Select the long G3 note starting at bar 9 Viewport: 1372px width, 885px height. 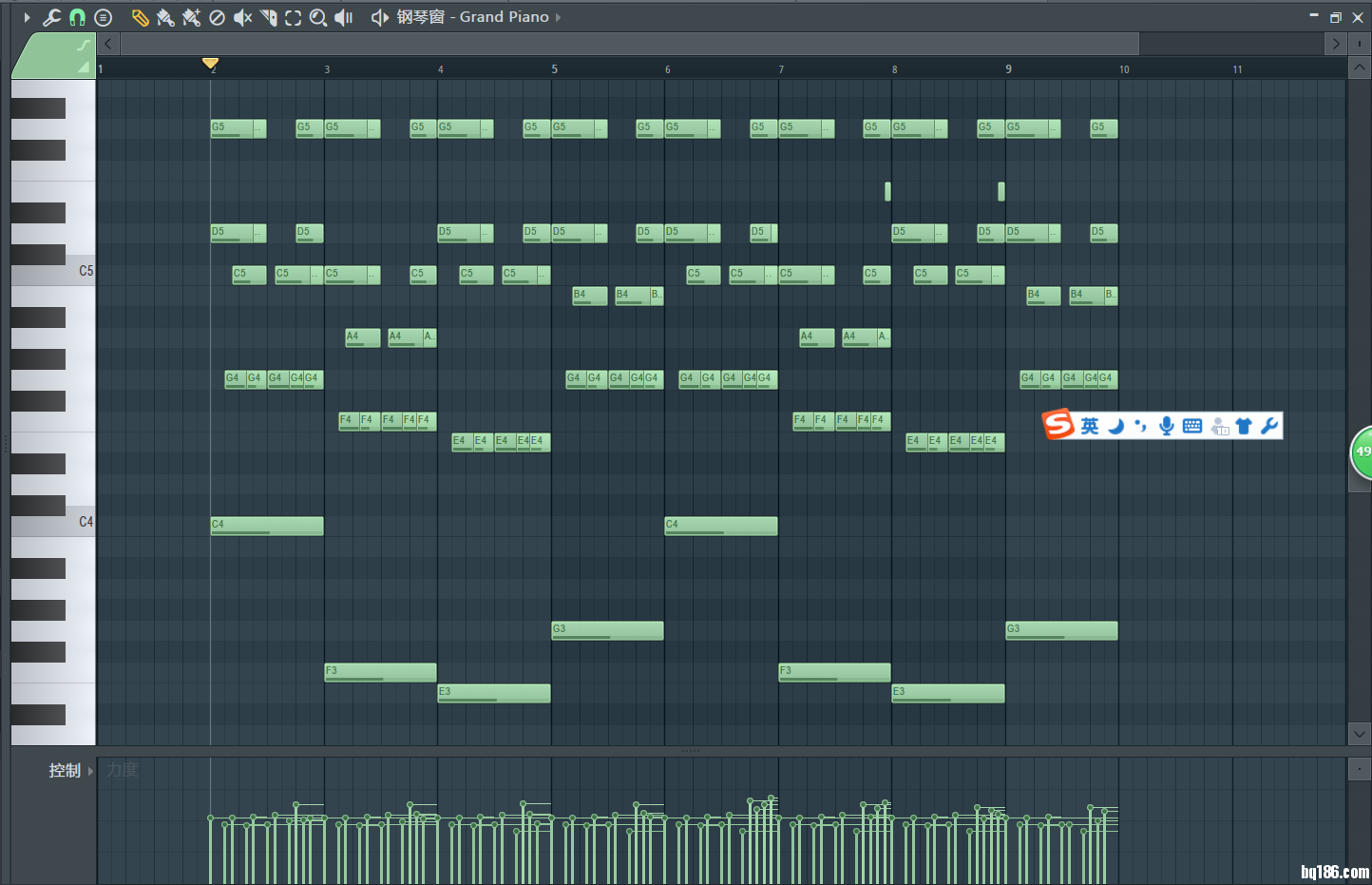click(x=1062, y=631)
